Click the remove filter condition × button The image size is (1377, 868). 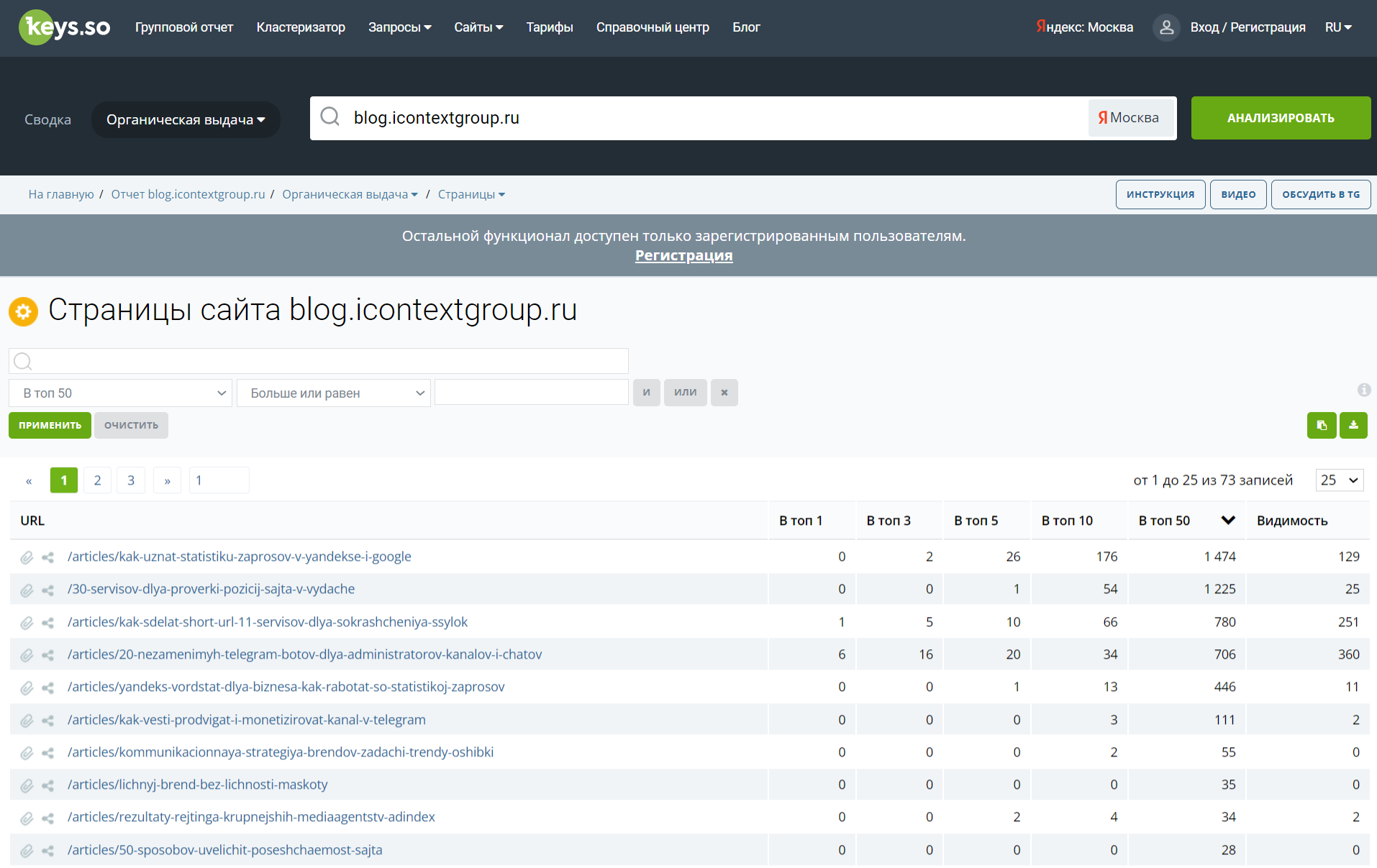click(724, 393)
